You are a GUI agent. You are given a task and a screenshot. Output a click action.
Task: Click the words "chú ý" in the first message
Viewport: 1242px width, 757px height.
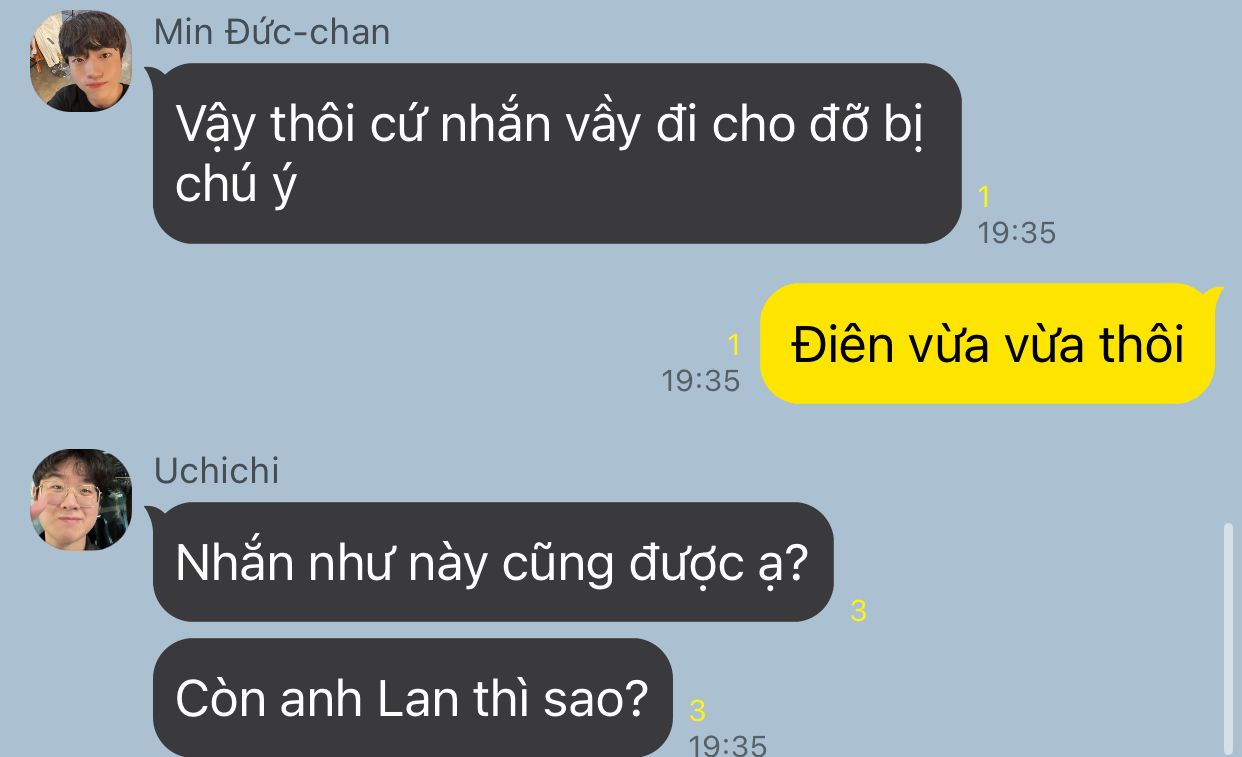235,186
